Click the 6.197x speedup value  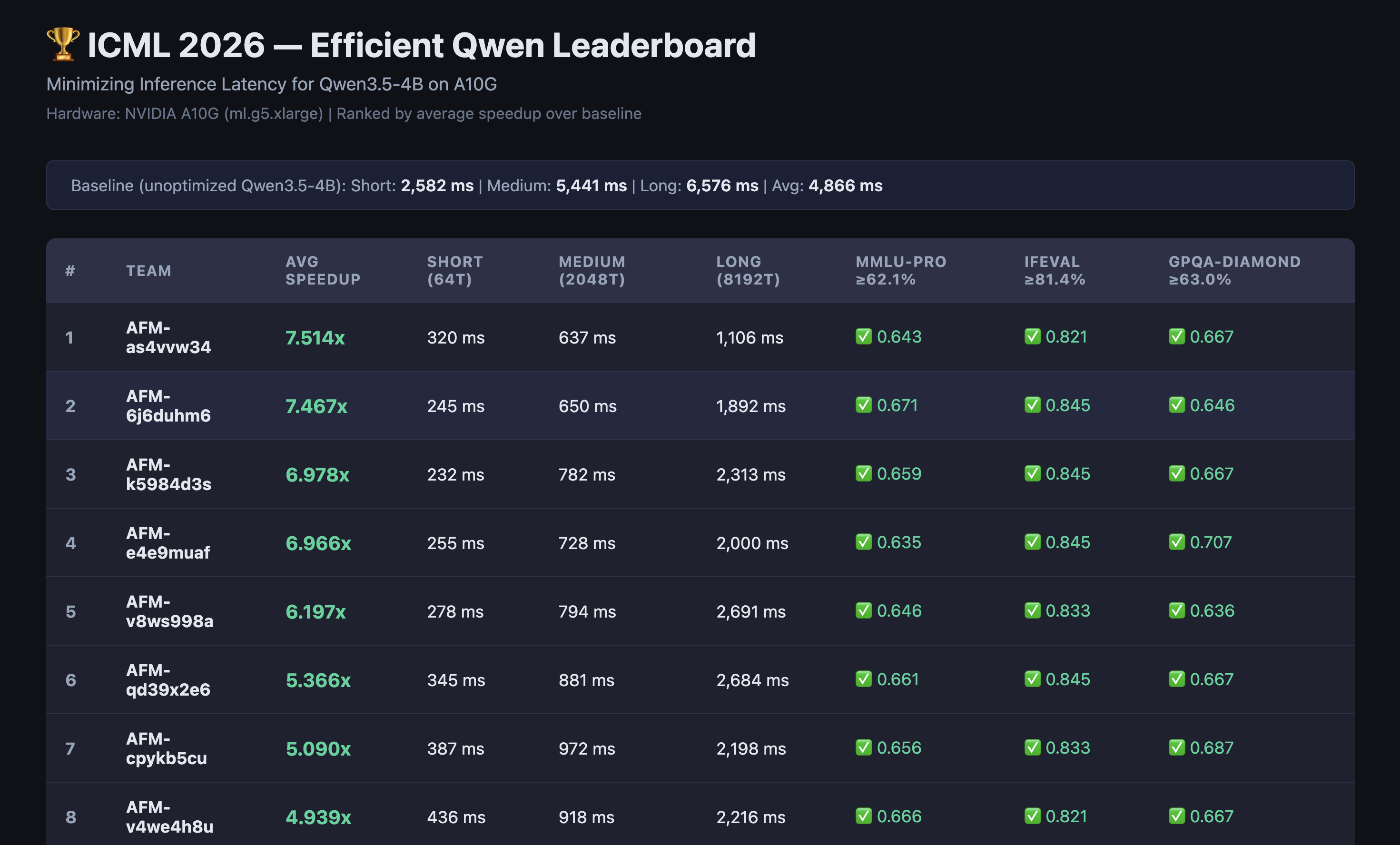click(x=315, y=611)
